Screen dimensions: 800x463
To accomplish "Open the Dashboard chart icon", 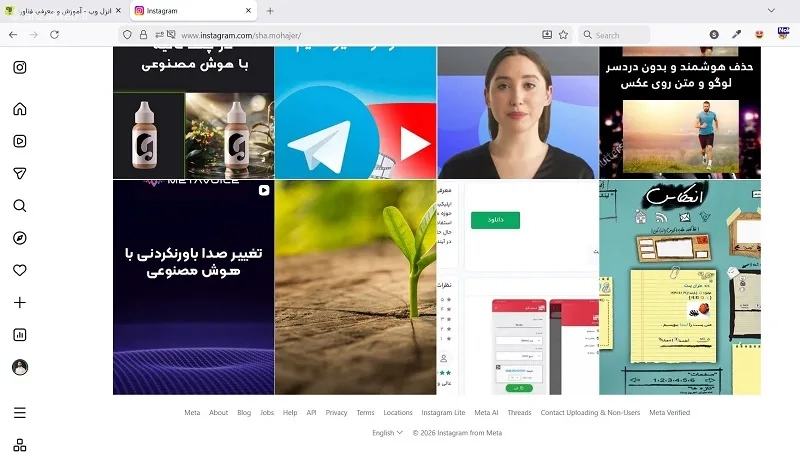I will pyautogui.click(x=20, y=335).
